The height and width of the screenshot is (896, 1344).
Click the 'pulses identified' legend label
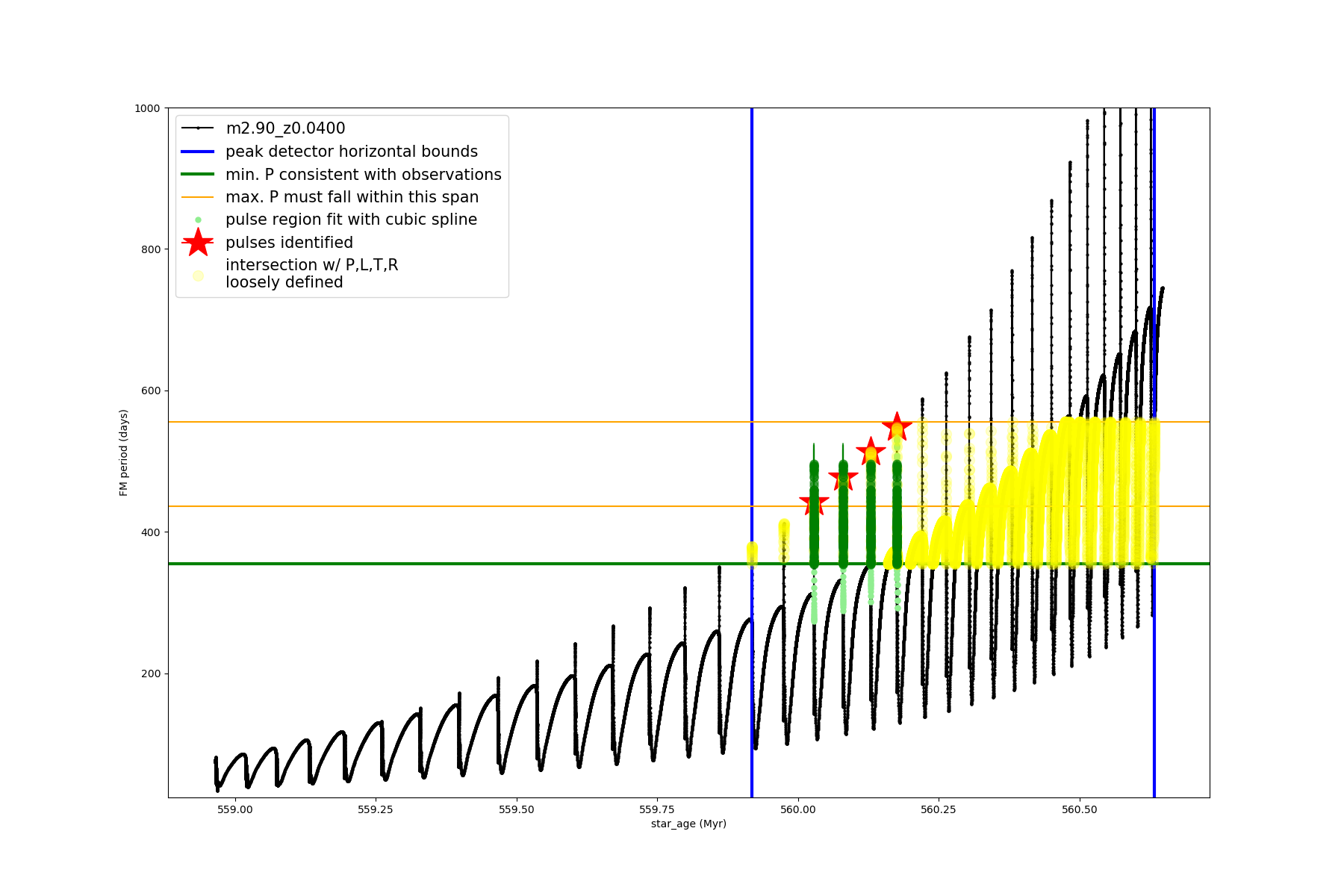289,243
